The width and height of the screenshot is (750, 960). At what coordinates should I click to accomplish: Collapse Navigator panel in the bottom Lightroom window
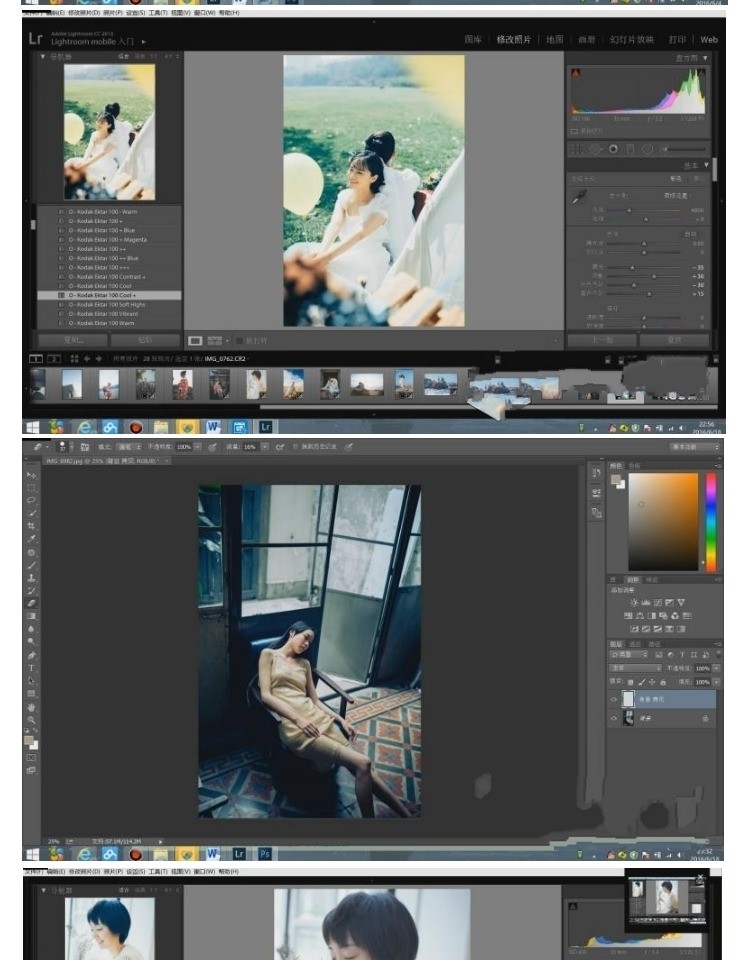tap(43, 890)
